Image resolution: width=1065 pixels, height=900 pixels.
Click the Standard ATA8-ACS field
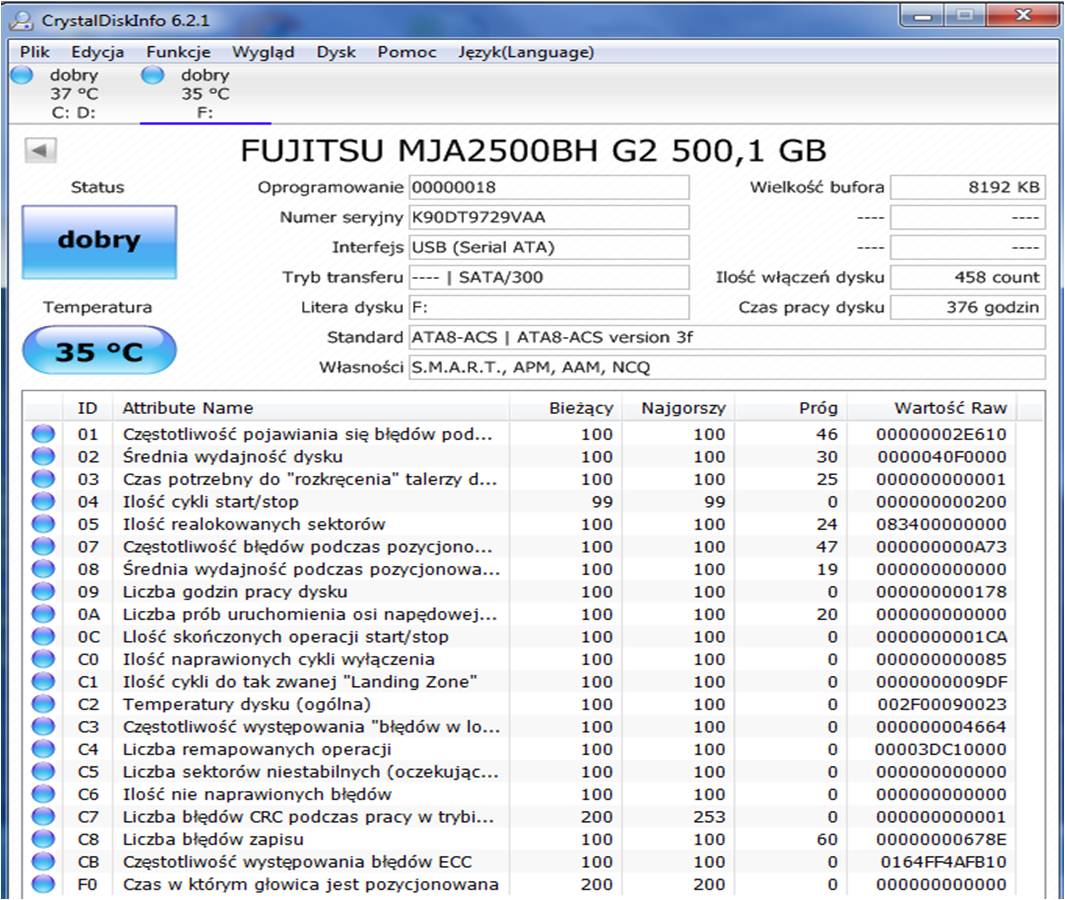727,338
